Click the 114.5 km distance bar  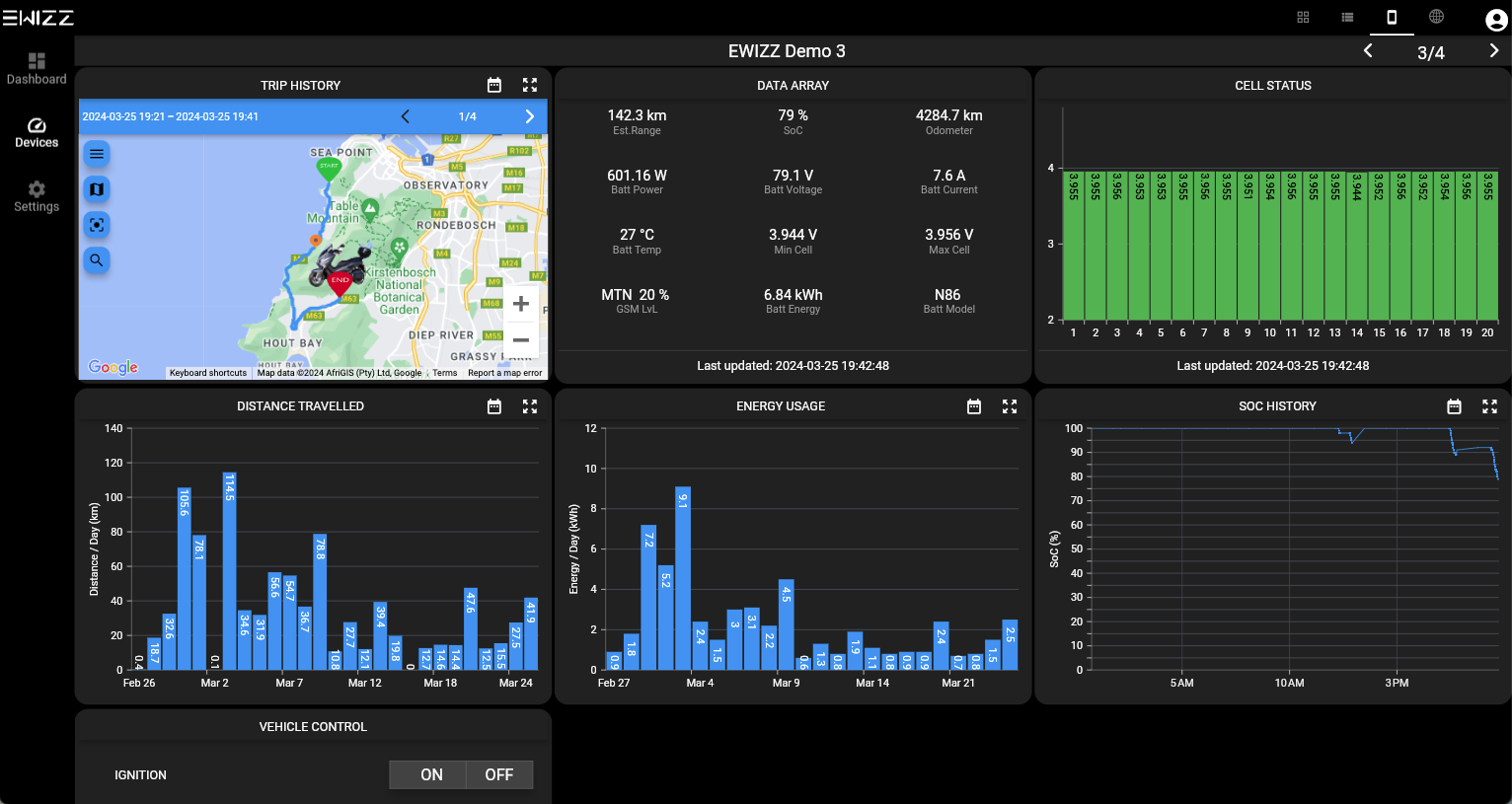point(229,570)
